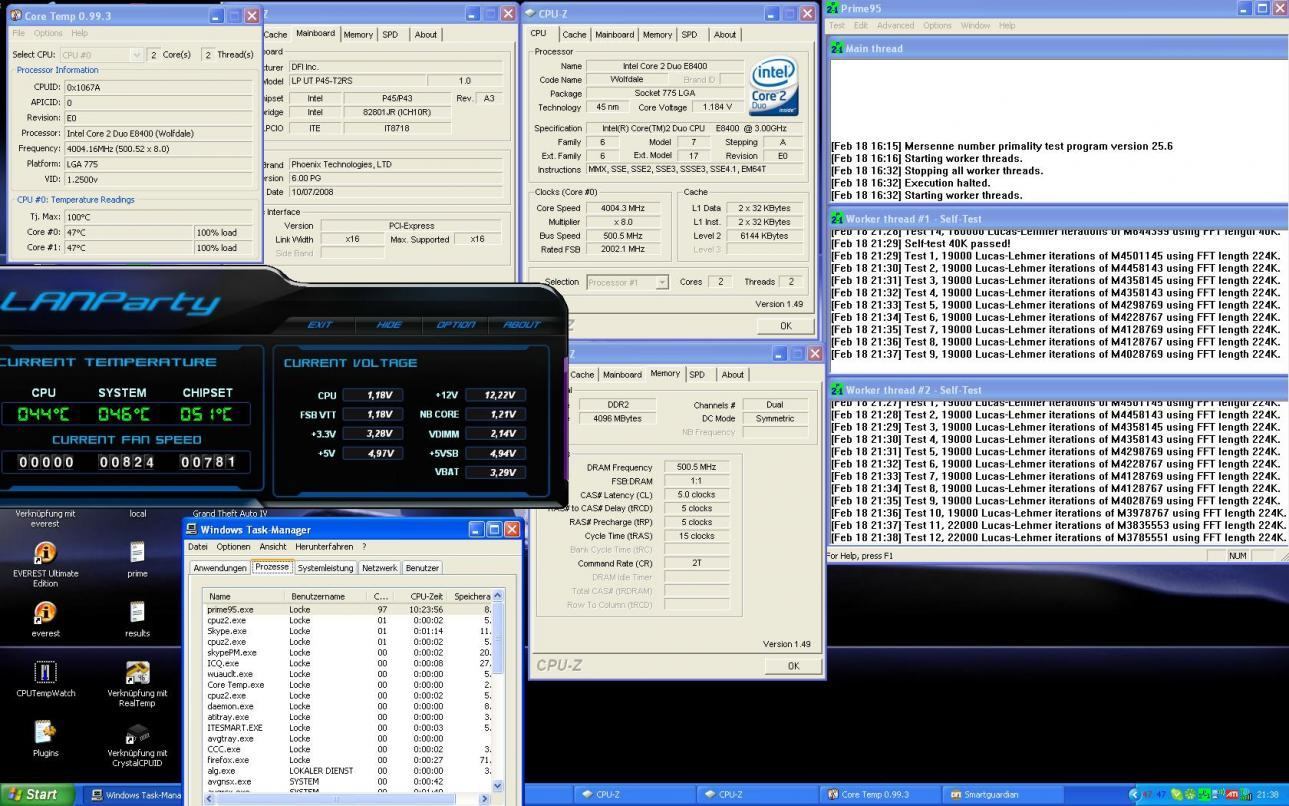This screenshot has width=1289, height=806.
Task: Switch to the Anwendungen tab in Task-Manager
Action: pos(220,568)
